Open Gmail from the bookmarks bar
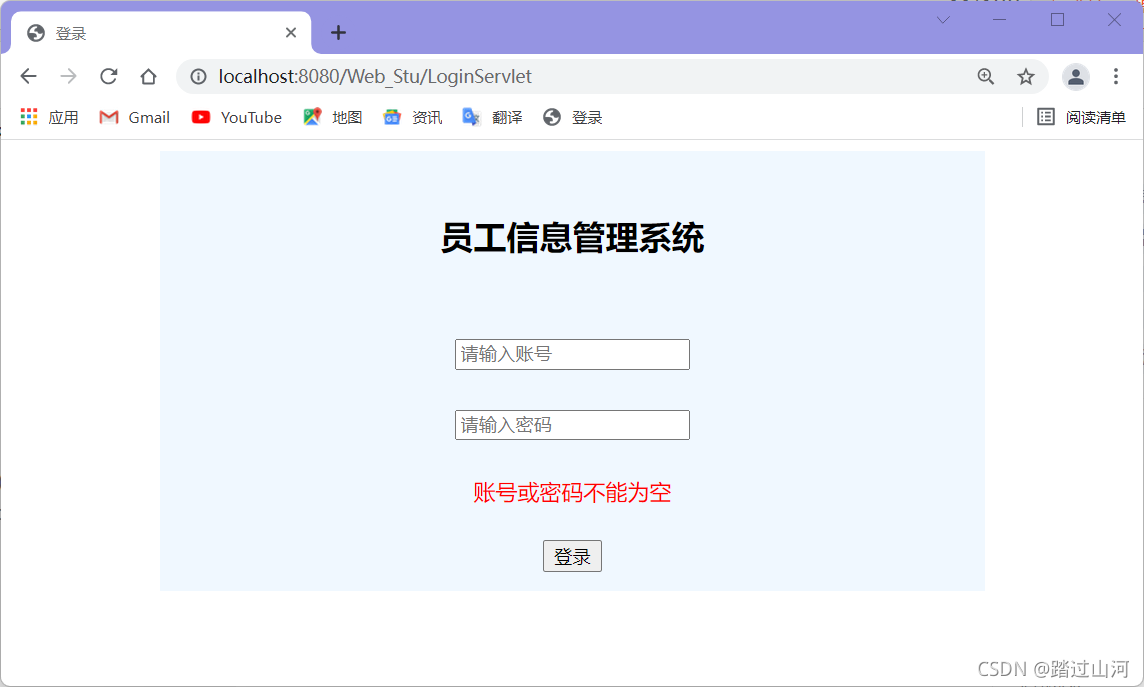Screen dimensions: 1144x687 133,117
